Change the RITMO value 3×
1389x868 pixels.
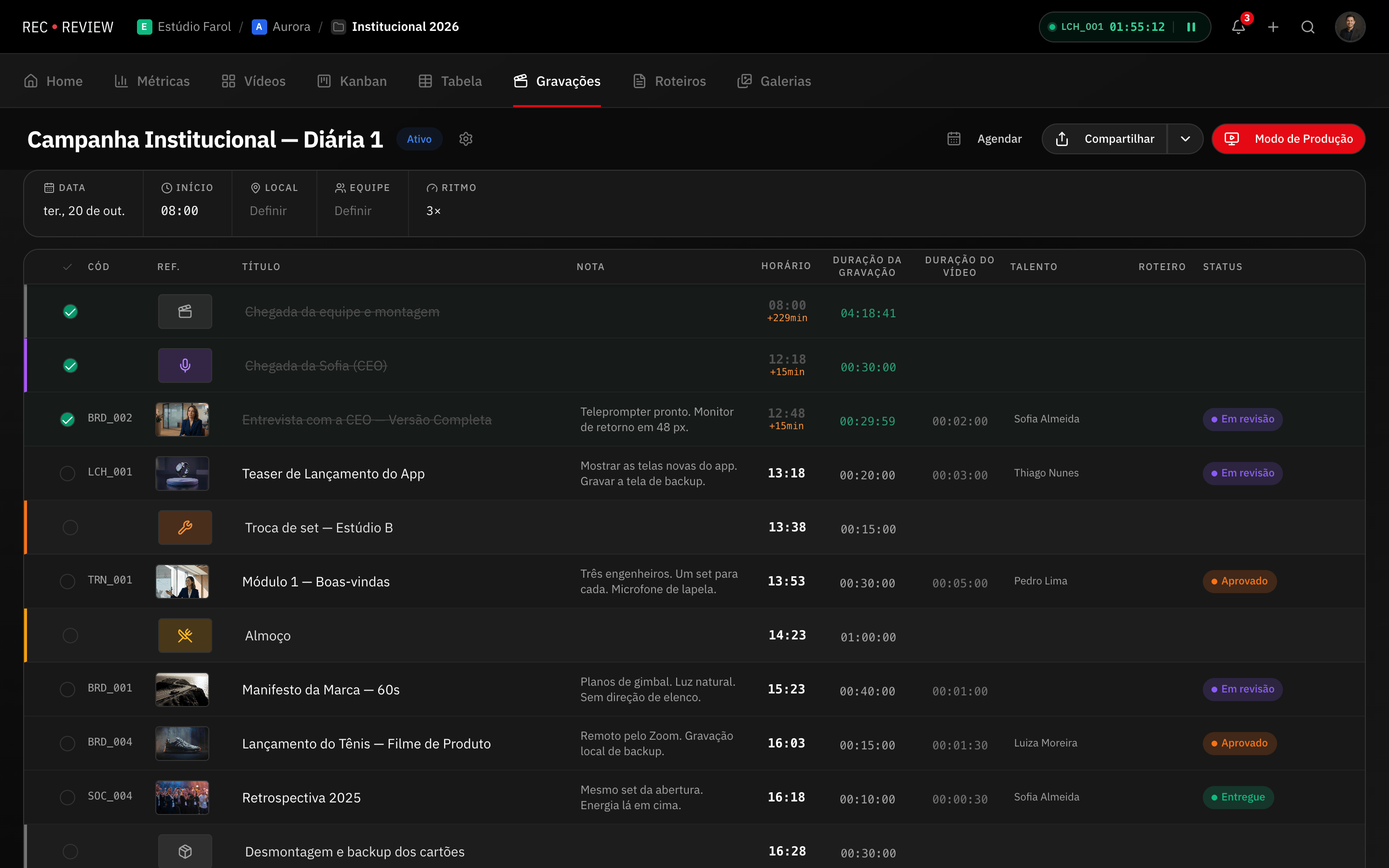click(434, 211)
